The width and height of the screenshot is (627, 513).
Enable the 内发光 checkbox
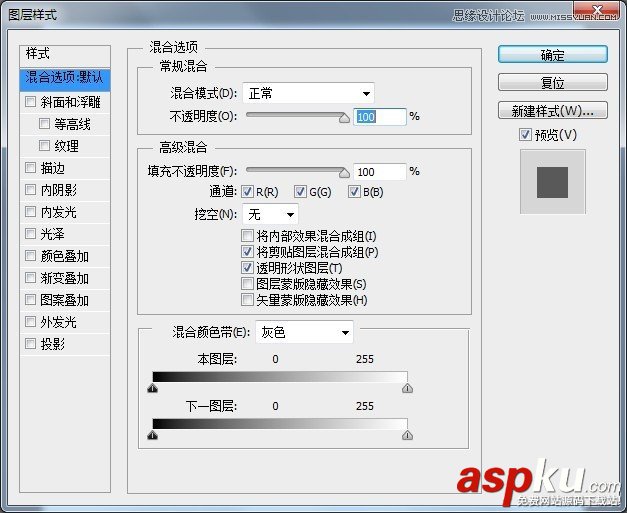coord(30,212)
